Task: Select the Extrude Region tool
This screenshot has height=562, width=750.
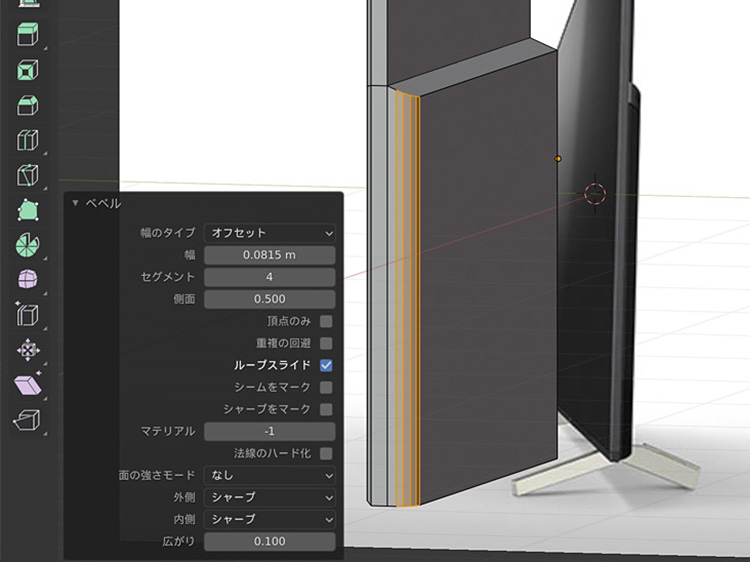Action: pos(28,37)
